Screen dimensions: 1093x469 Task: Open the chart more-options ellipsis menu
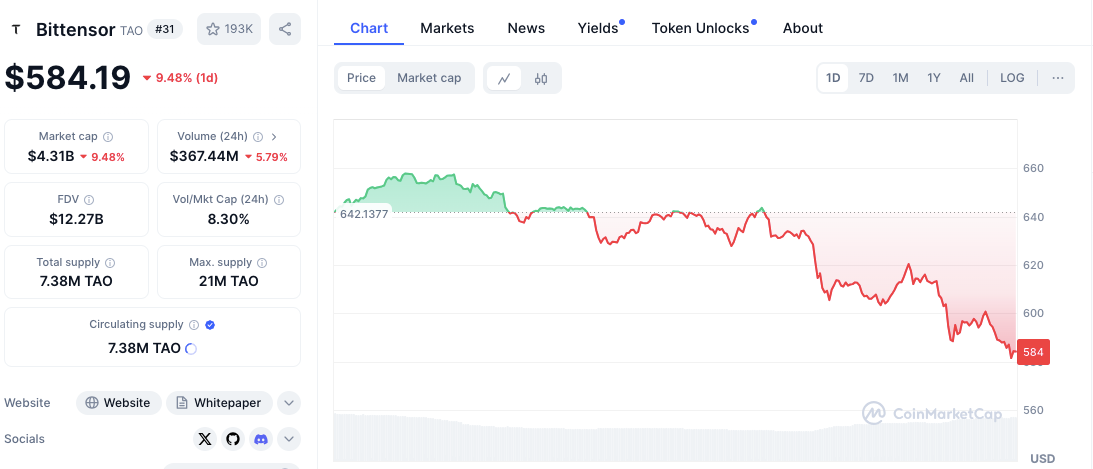tap(1057, 78)
